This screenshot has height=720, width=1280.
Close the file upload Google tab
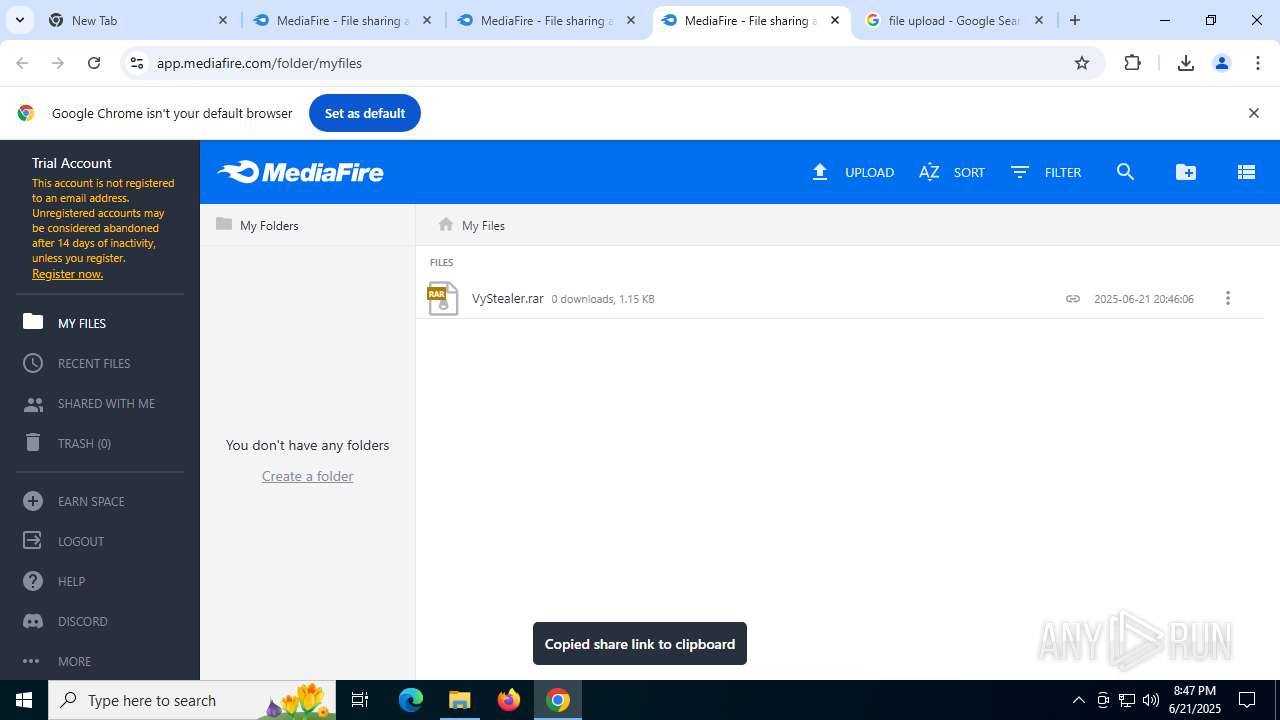(x=1039, y=20)
